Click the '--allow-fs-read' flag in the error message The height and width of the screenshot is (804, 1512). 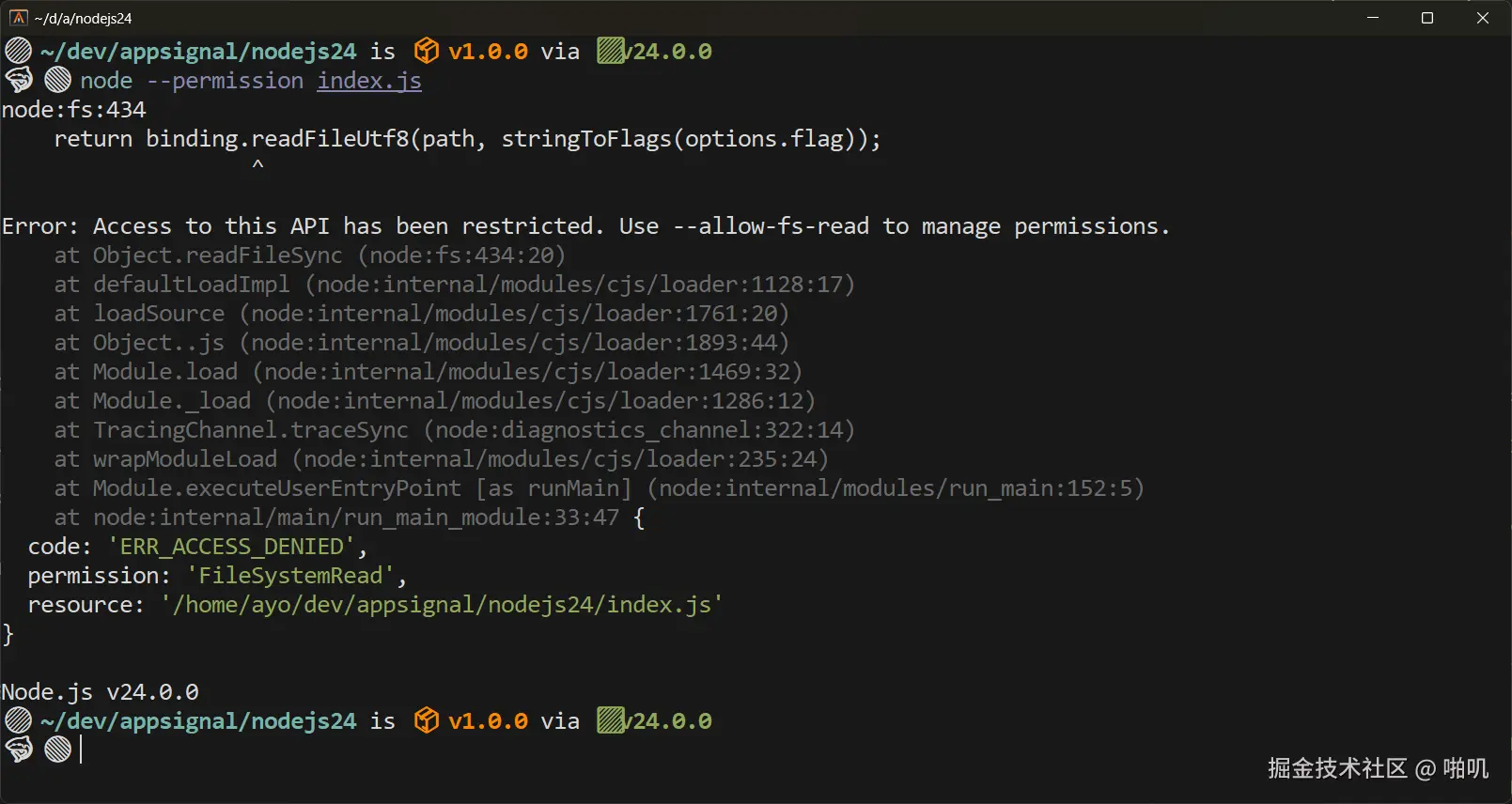[771, 226]
